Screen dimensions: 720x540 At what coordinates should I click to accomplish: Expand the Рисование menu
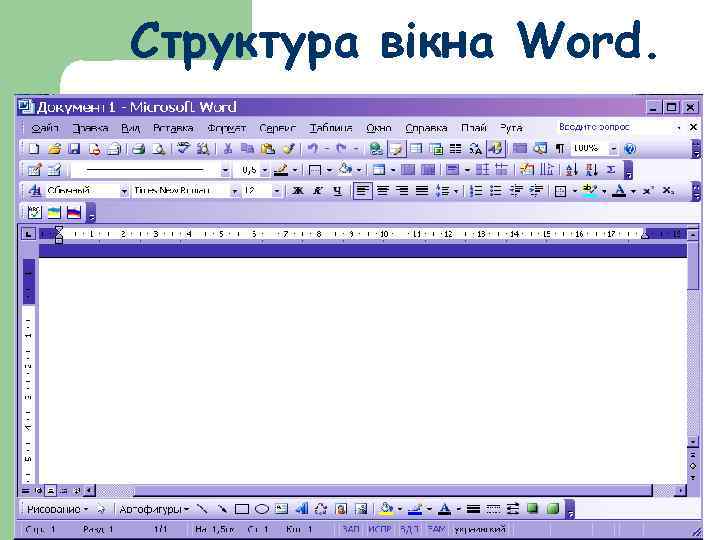click(x=57, y=509)
